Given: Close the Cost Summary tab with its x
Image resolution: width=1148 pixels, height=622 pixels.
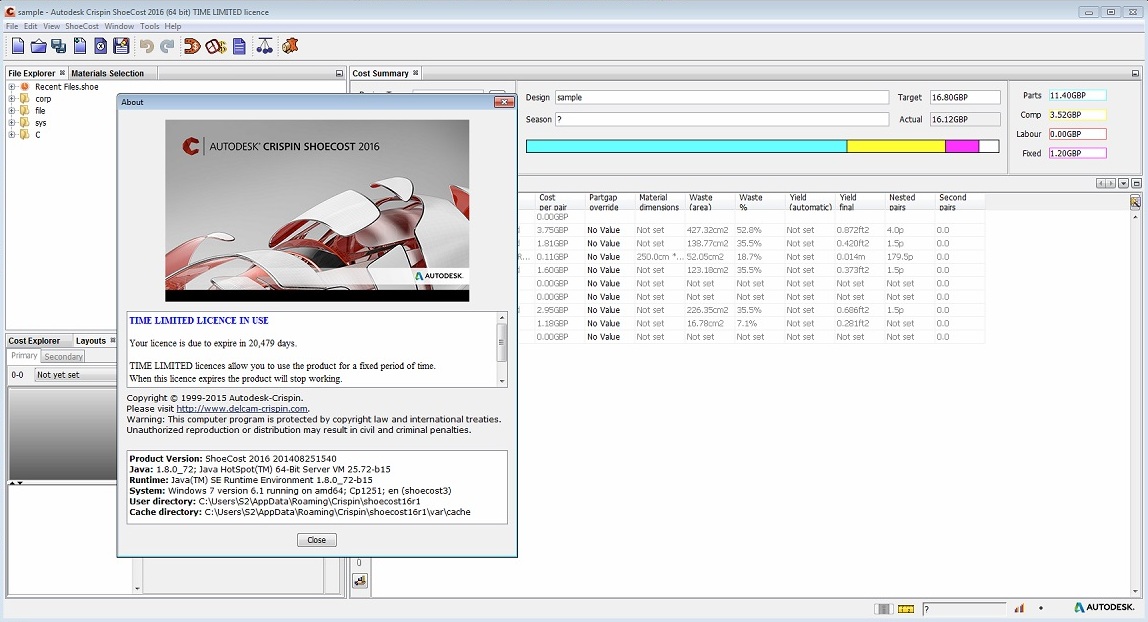Looking at the screenshot, I should click(415, 72).
